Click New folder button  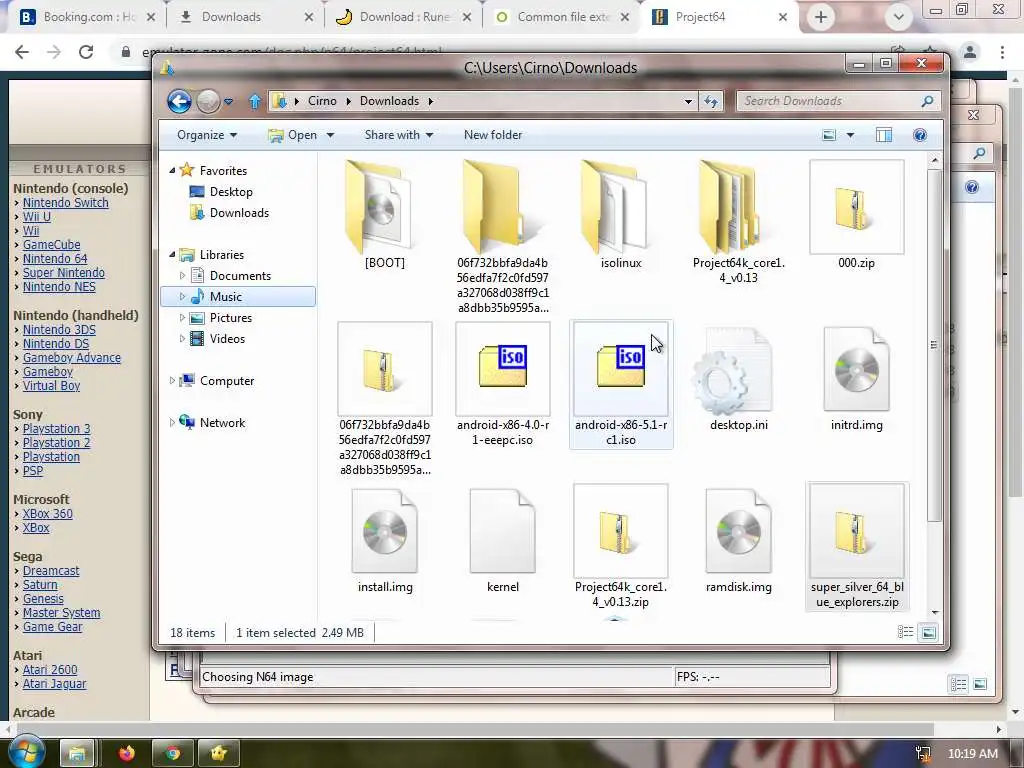tap(493, 135)
